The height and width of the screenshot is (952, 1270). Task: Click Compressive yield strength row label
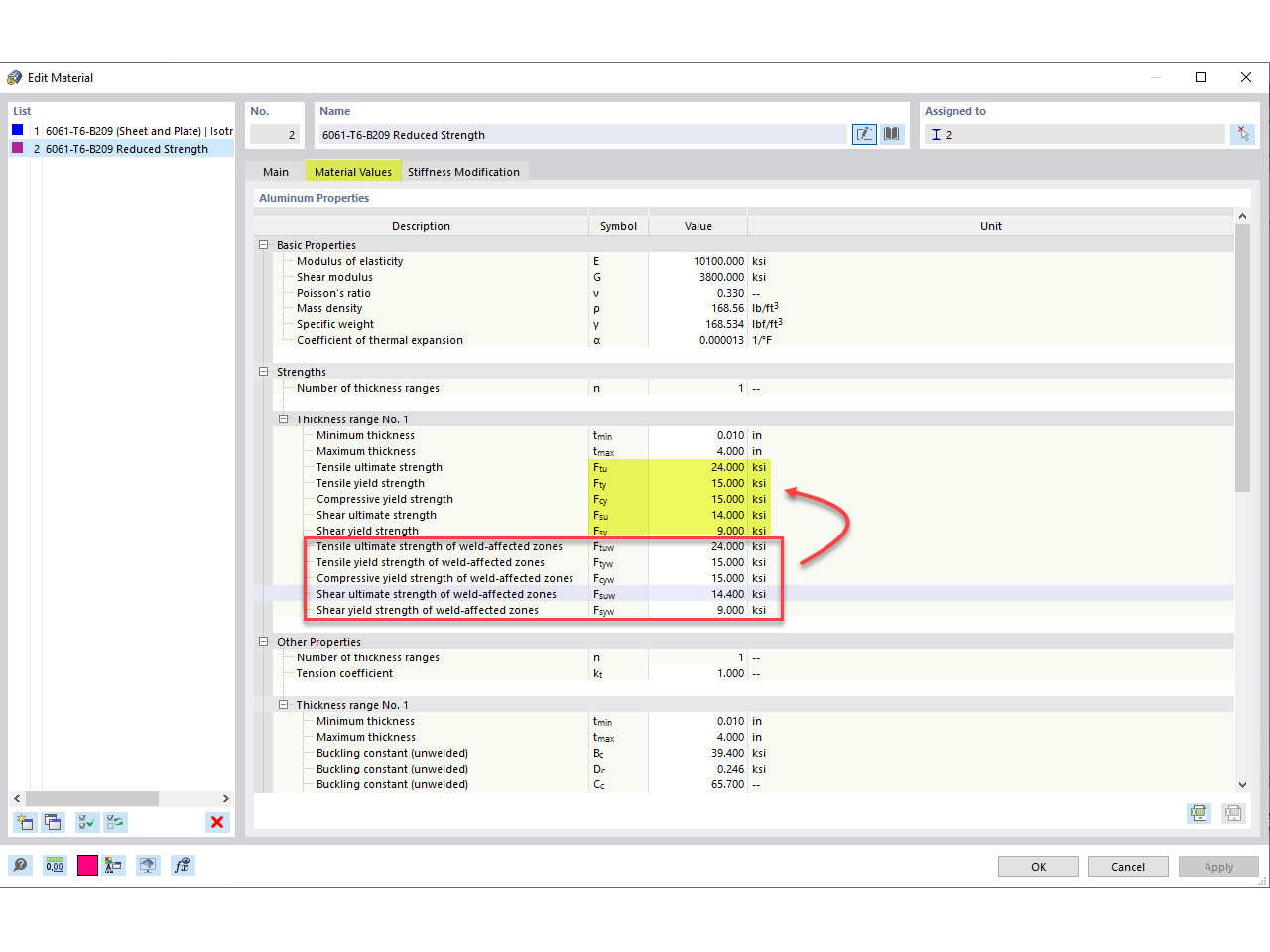click(385, 499)
